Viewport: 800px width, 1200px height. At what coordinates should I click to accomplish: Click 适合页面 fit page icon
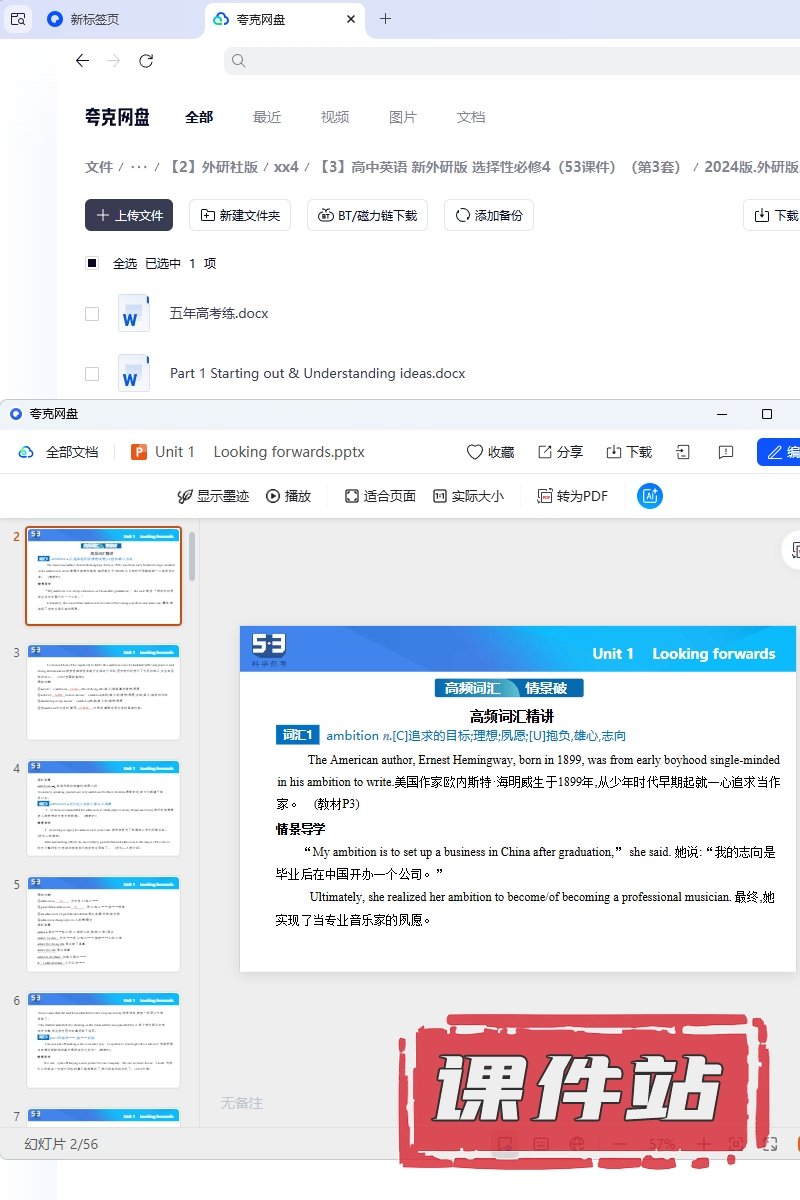[x=352, y=496]
